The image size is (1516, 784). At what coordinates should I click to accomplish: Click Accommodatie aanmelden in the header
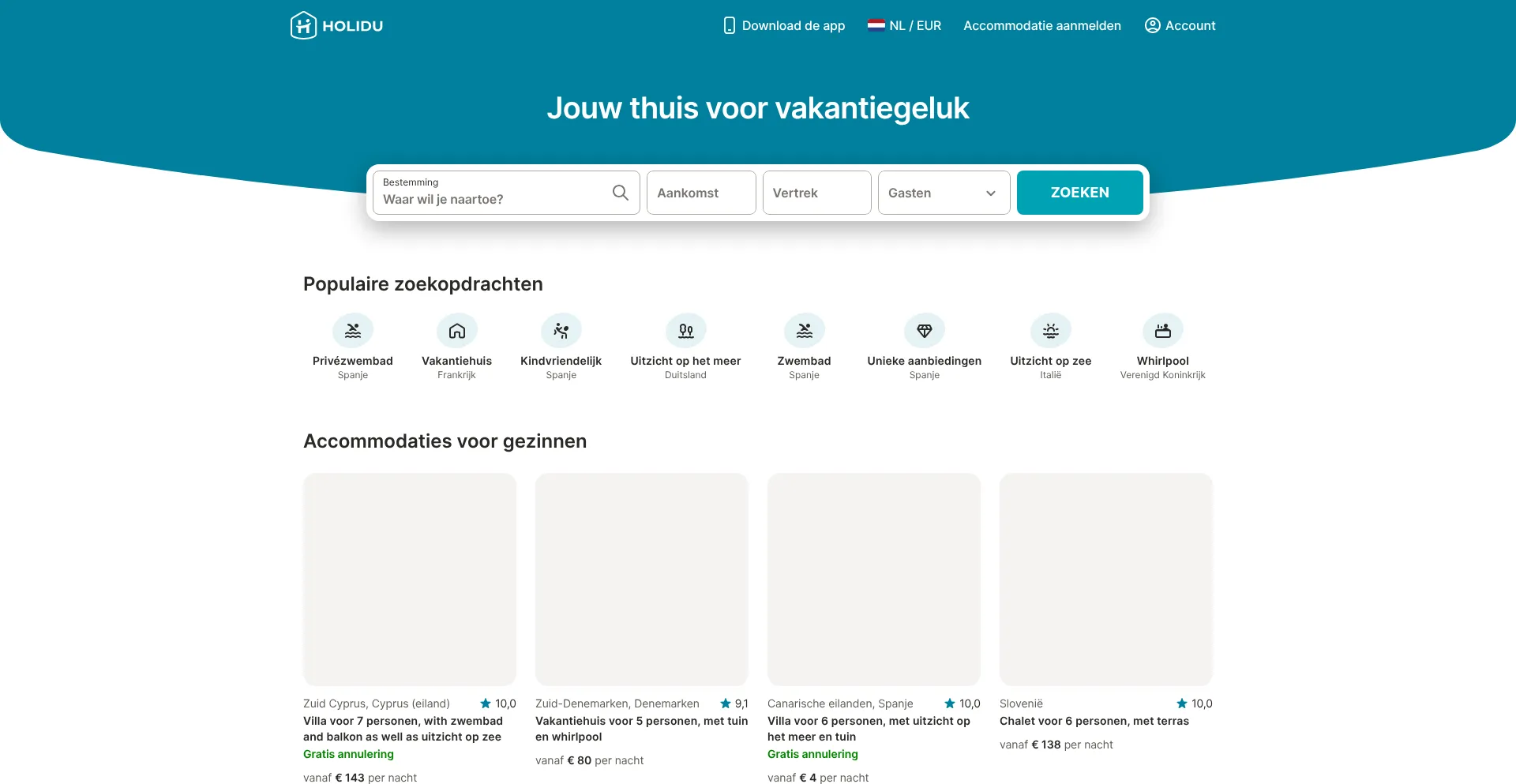pyautogui.click(x=1042, y=25)
